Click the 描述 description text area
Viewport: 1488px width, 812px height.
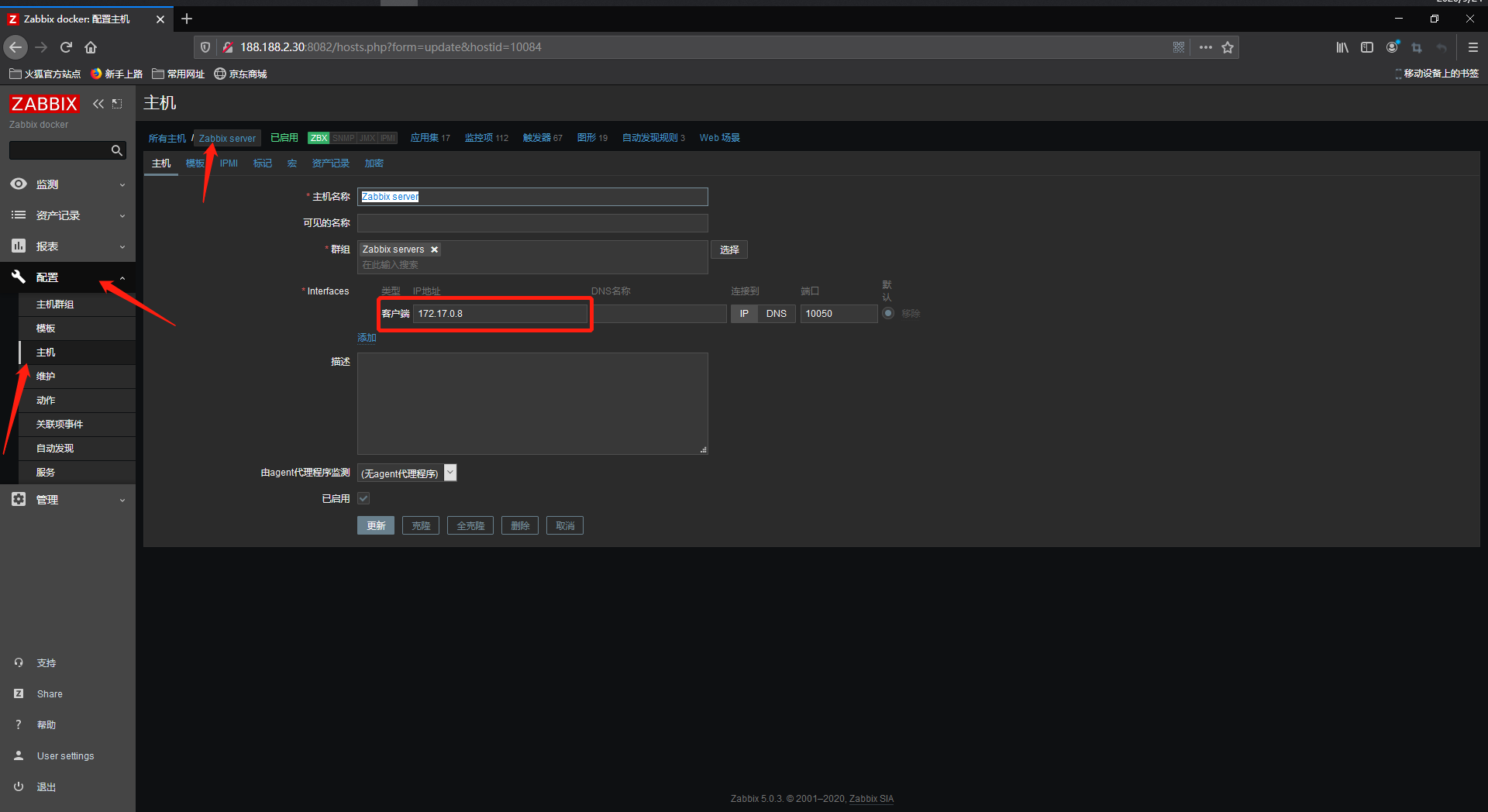[532, 404]
